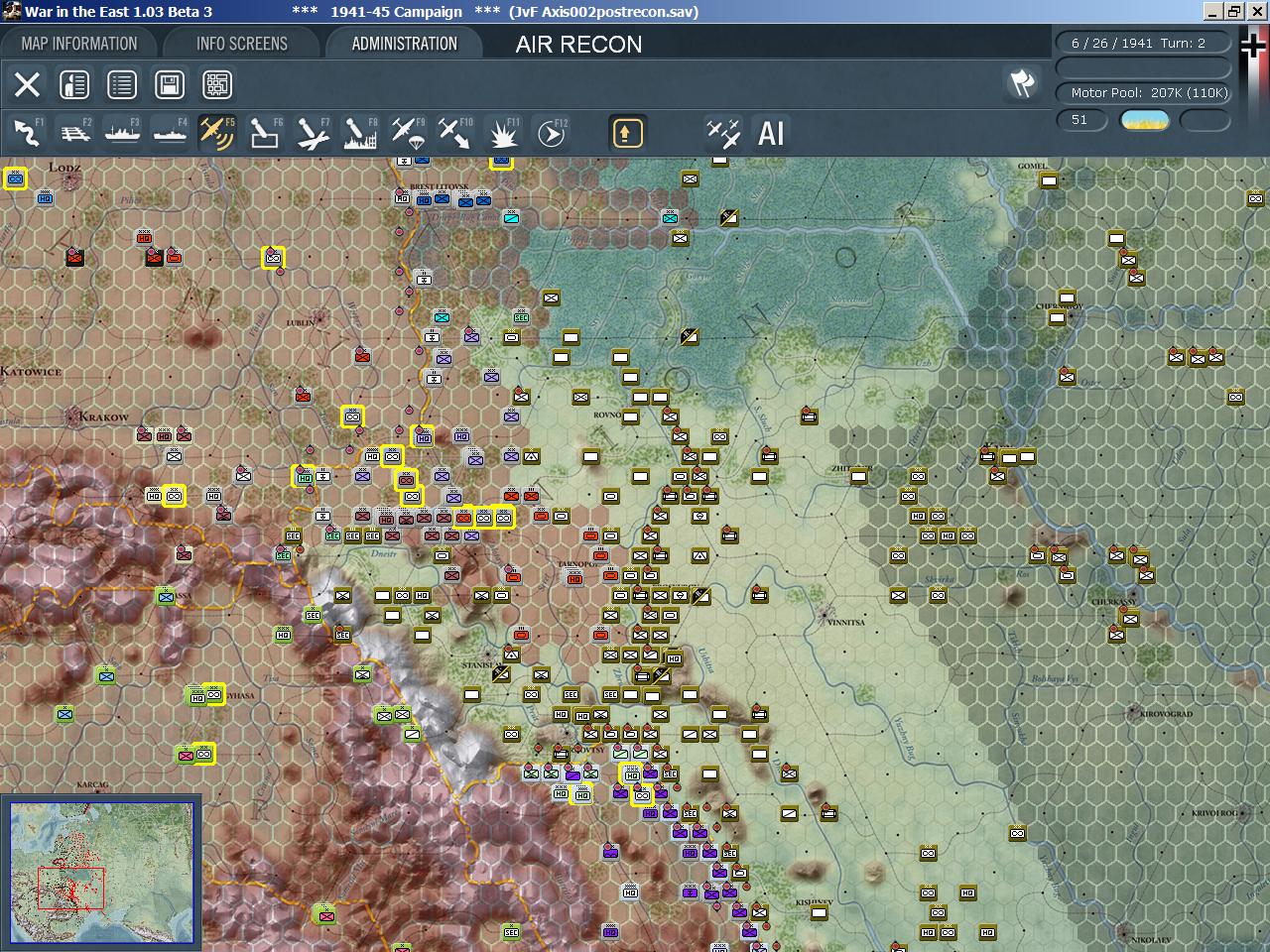1270x952 pixels.
Task: Click the yellow up-arrow toolbar button
Action: point(627,133)
